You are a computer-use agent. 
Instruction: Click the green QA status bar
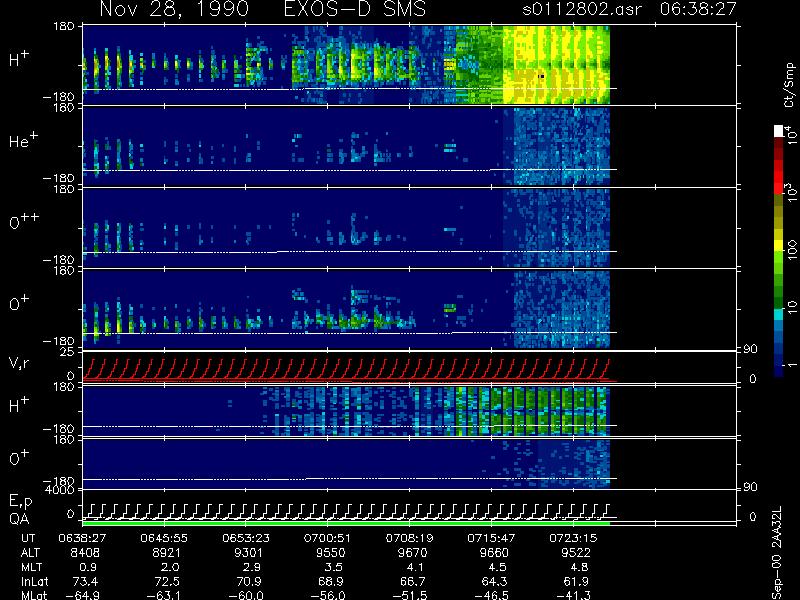346,523
